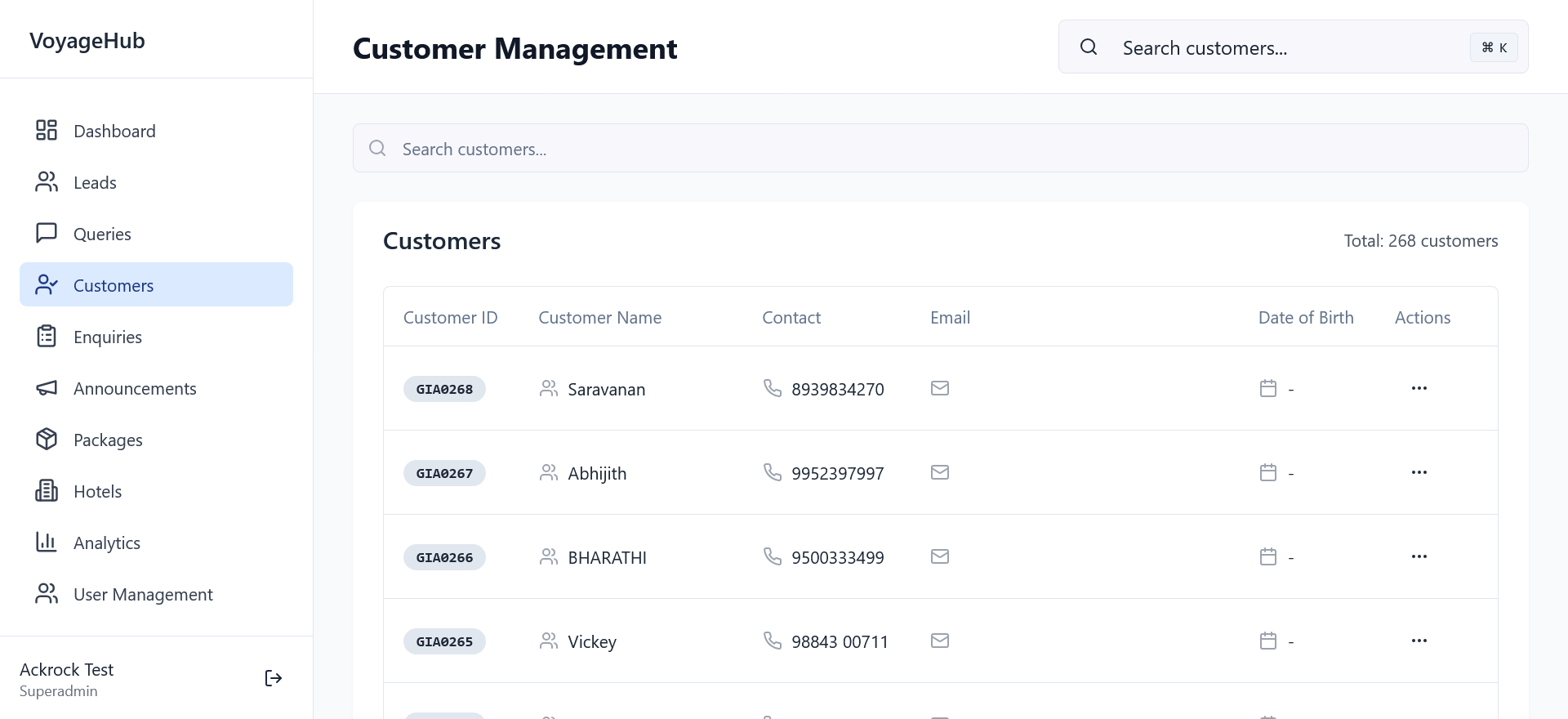Click the person icon beside Abhijith
The height and width of the screenshot is (719, 1568).
click(549, 472)
